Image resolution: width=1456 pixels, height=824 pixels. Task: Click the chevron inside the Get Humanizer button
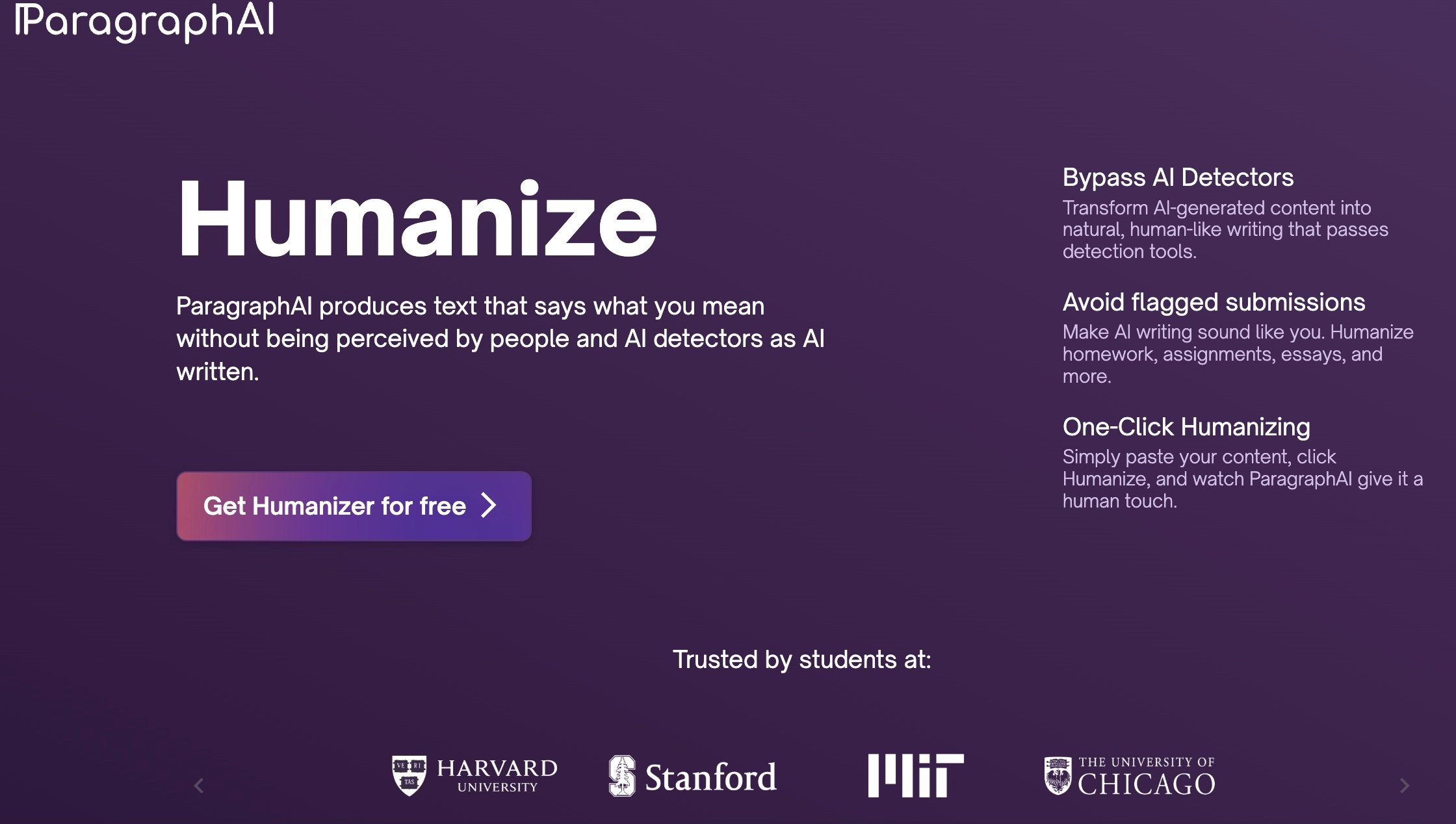point(488,505)
